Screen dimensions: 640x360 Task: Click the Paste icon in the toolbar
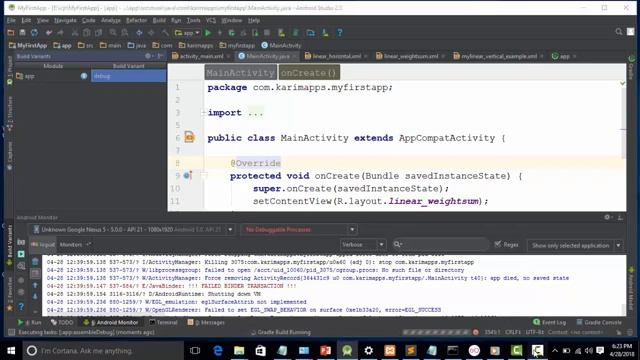pyautogui.click(x=98, y=33)
